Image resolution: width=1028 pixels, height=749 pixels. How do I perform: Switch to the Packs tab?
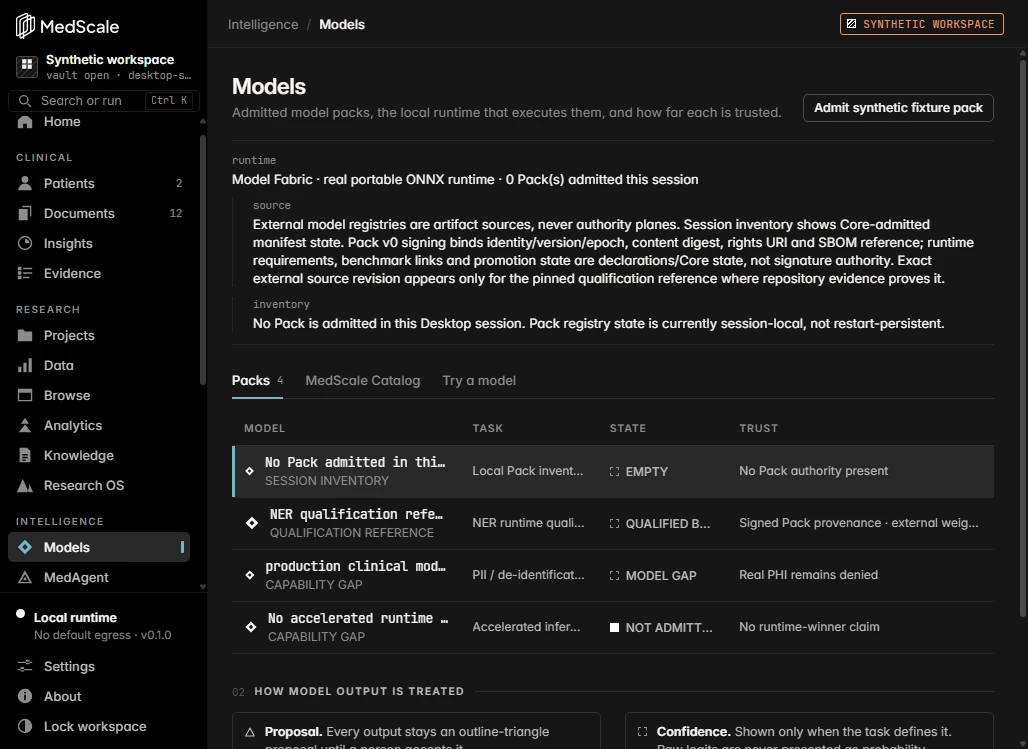tap(258, 381)
